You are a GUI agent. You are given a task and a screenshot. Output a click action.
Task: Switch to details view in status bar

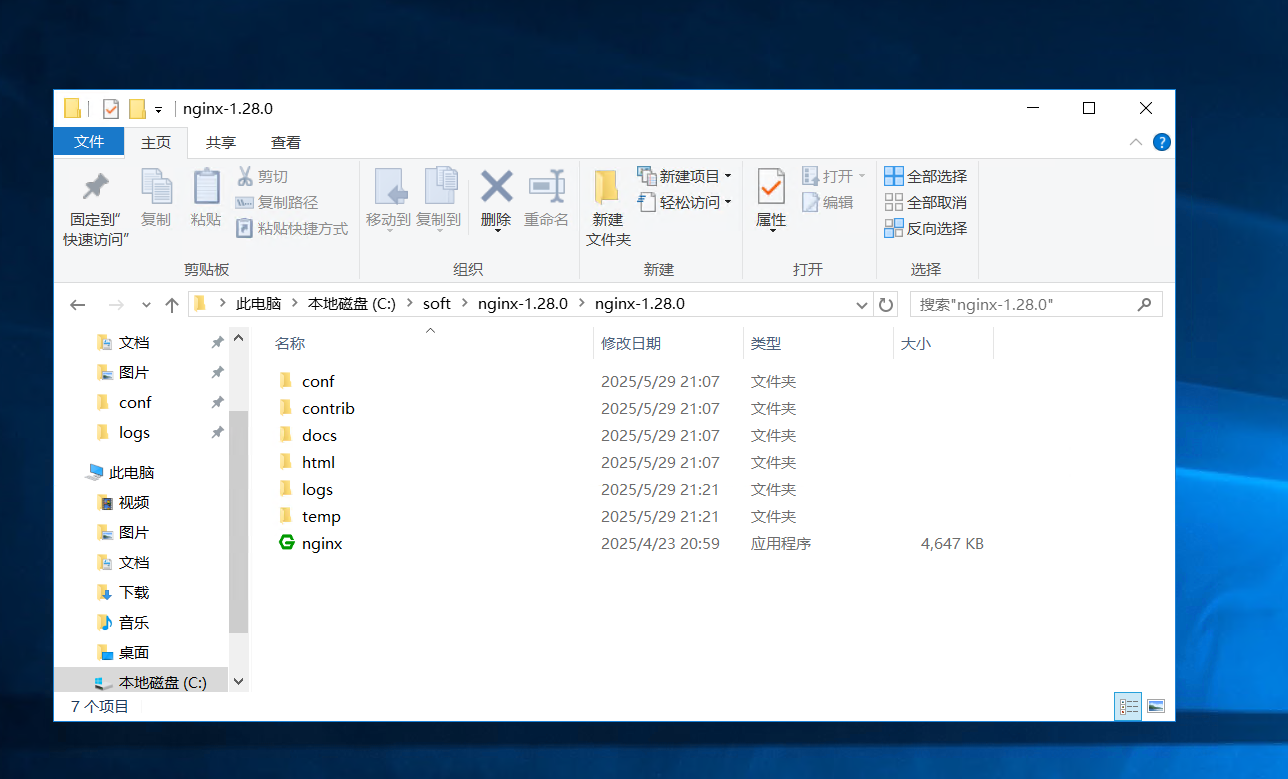(1129, 706)
